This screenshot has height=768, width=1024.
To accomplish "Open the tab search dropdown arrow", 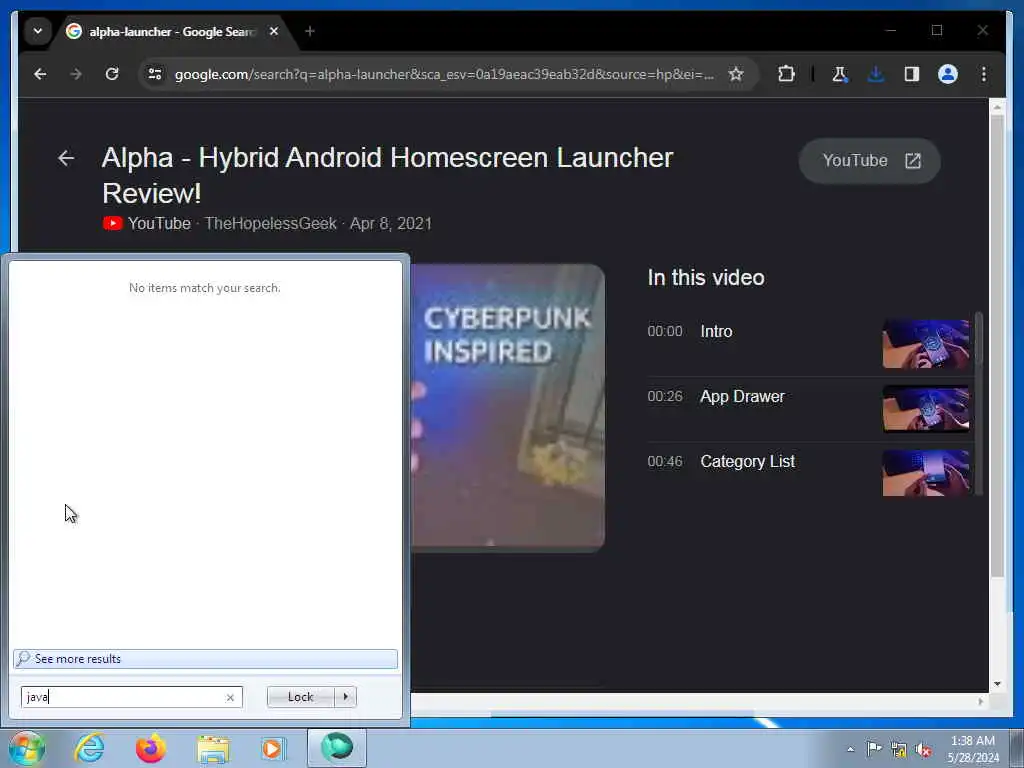I will [38, 31].
